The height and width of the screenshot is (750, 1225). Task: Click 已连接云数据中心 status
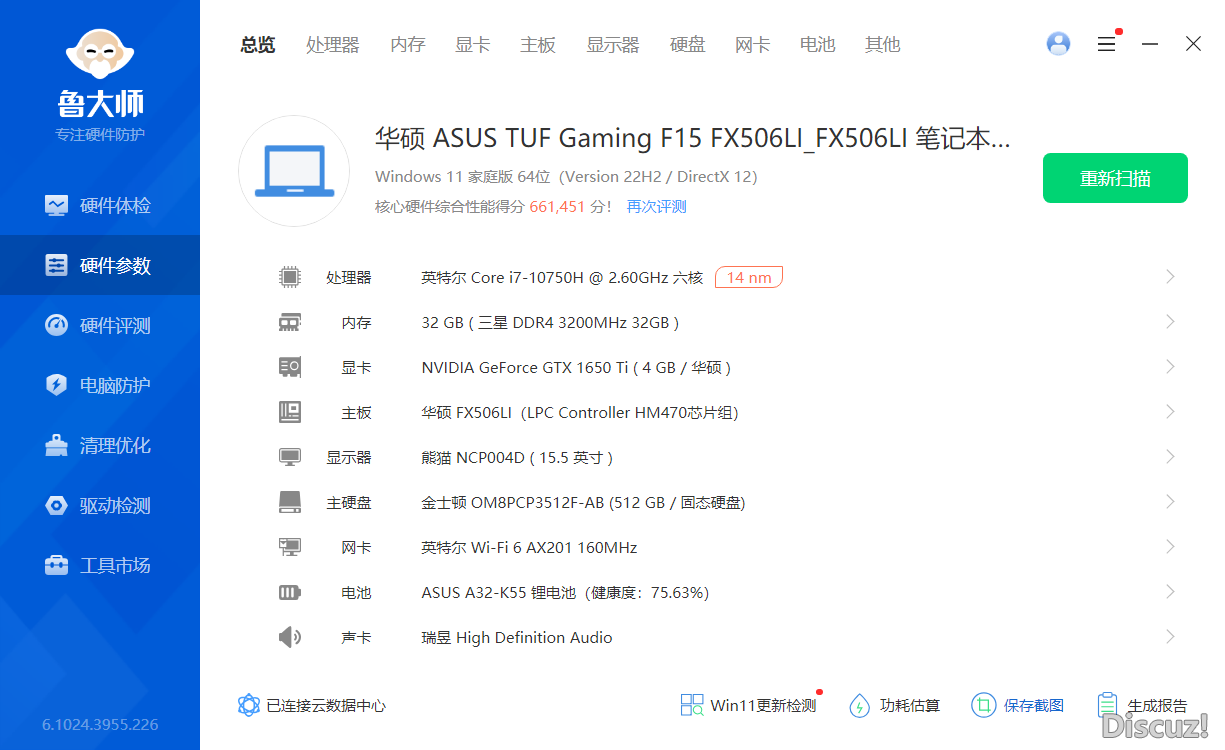click(x=312, y=705)
